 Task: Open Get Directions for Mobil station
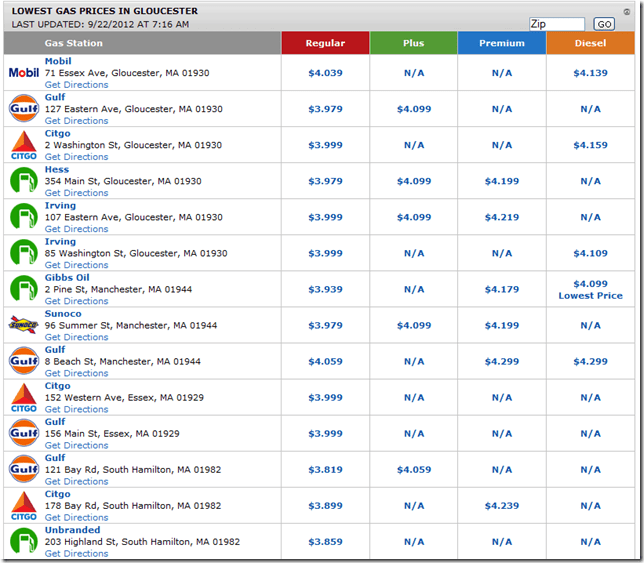(x=77, y=85)
